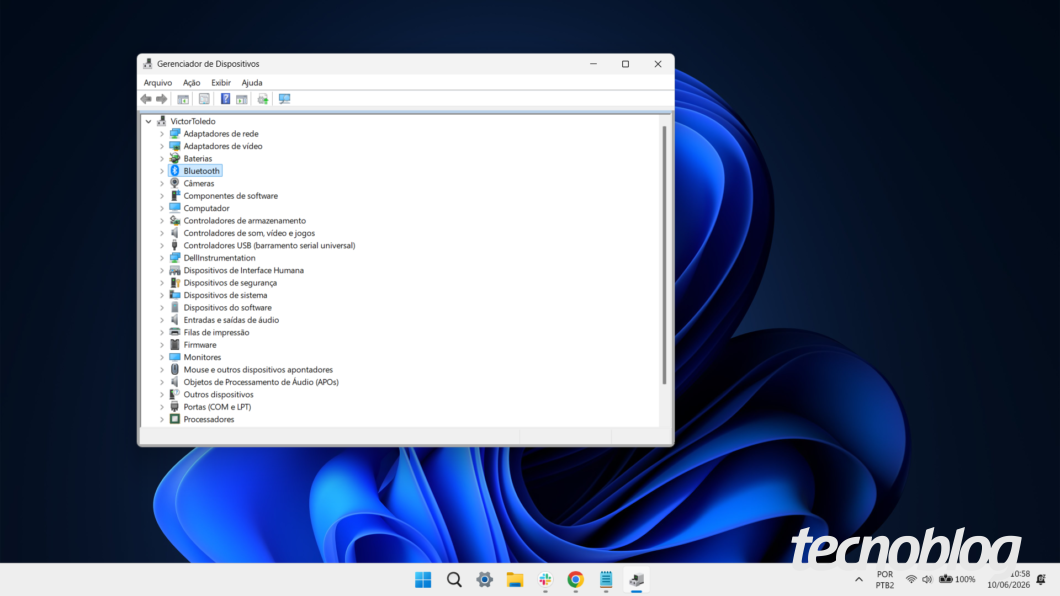Click the Processadores category icon
1060x596 pixels.
pos(174,419)
